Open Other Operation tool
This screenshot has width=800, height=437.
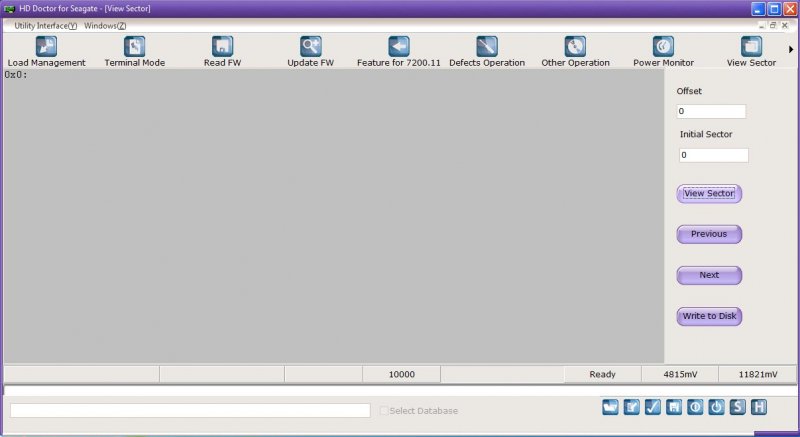[575, 52]
